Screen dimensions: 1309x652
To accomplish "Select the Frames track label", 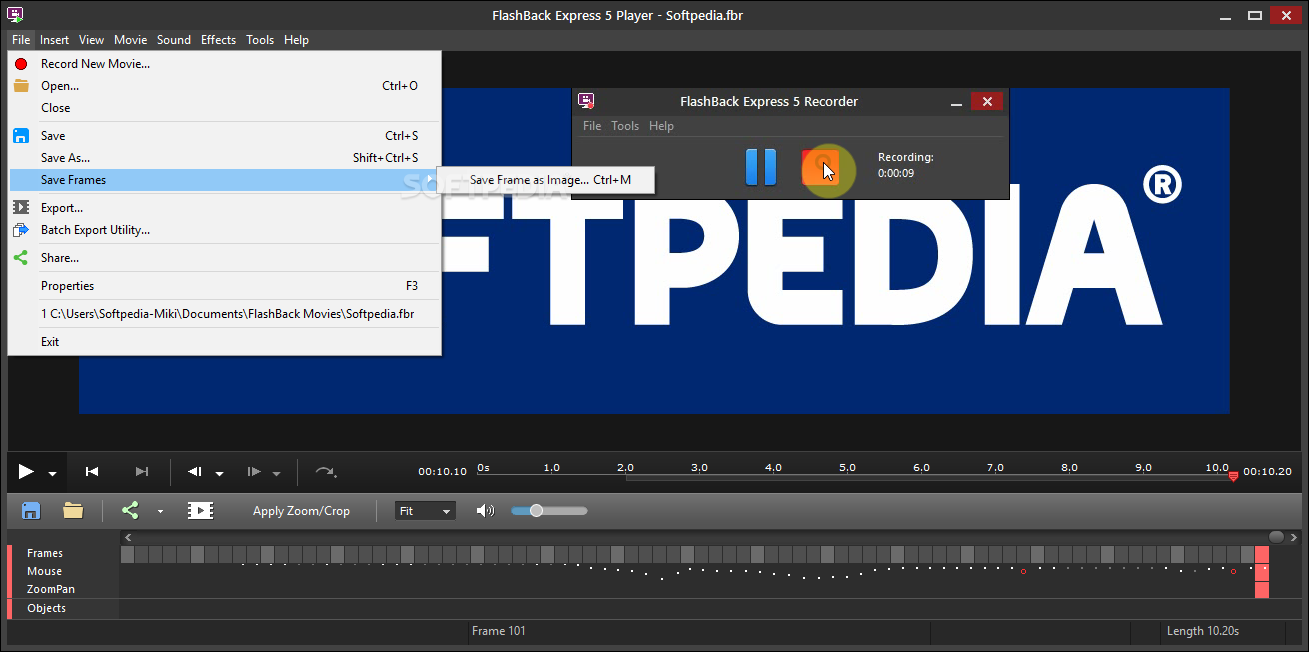I will [45, 553].
